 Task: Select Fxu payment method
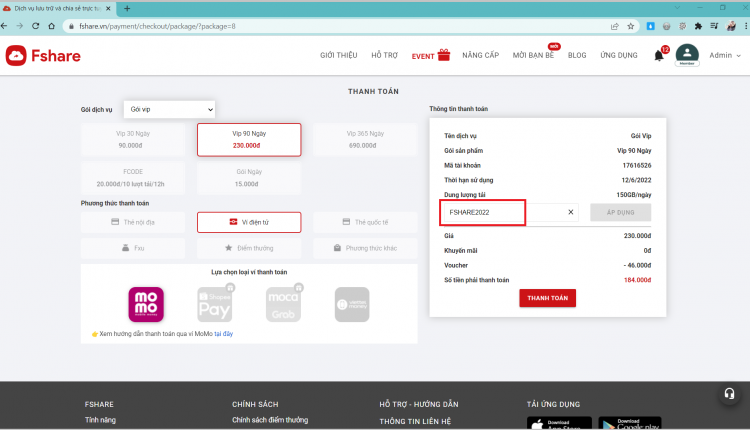(x=132, y=248)
